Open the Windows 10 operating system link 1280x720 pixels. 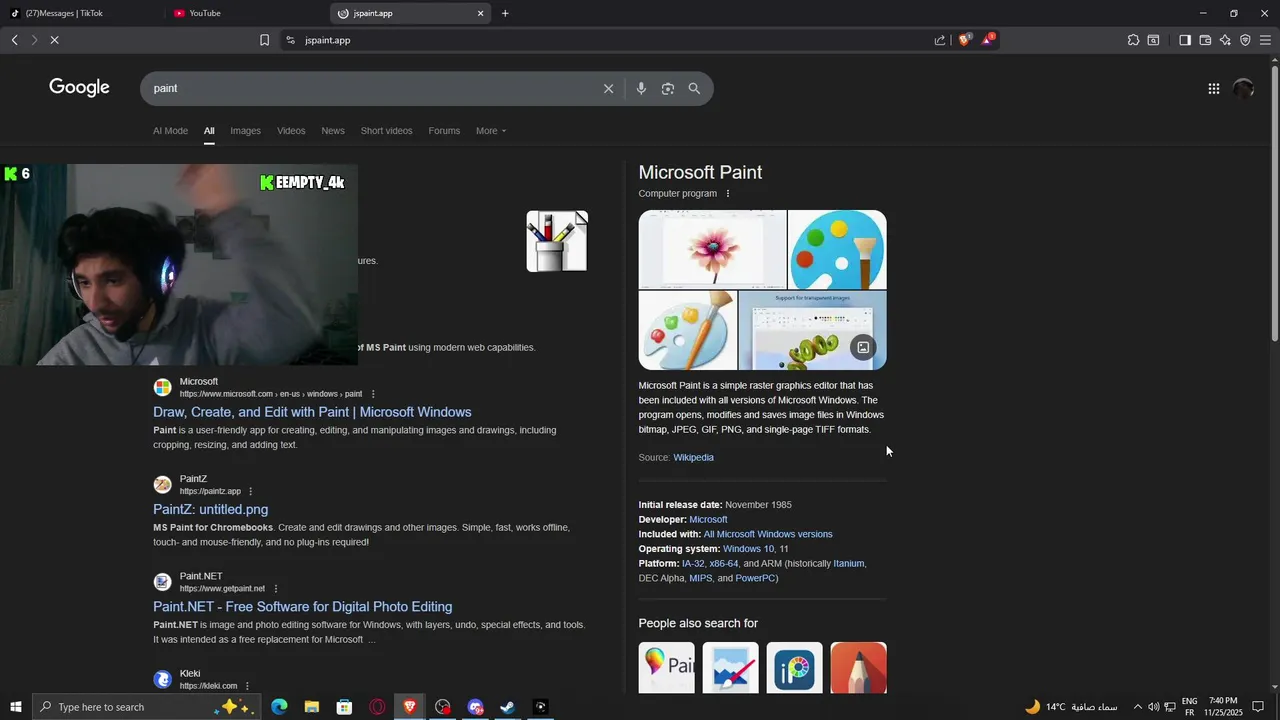pyautogui.click(x=748, y=549)
